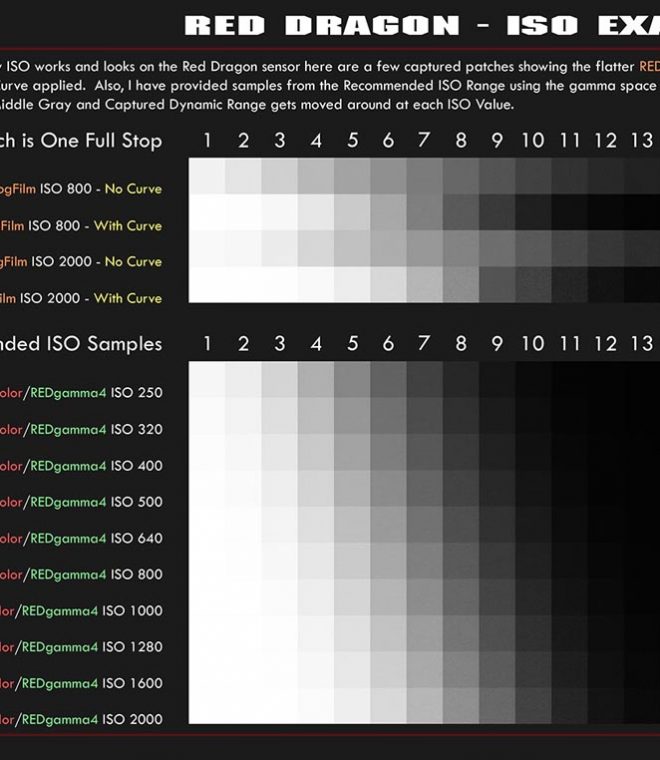This screenshot has height=760, width=660.
Task: Pick stop 1 patch in ISO 800 No Curve row
Action: pos(207,176)
